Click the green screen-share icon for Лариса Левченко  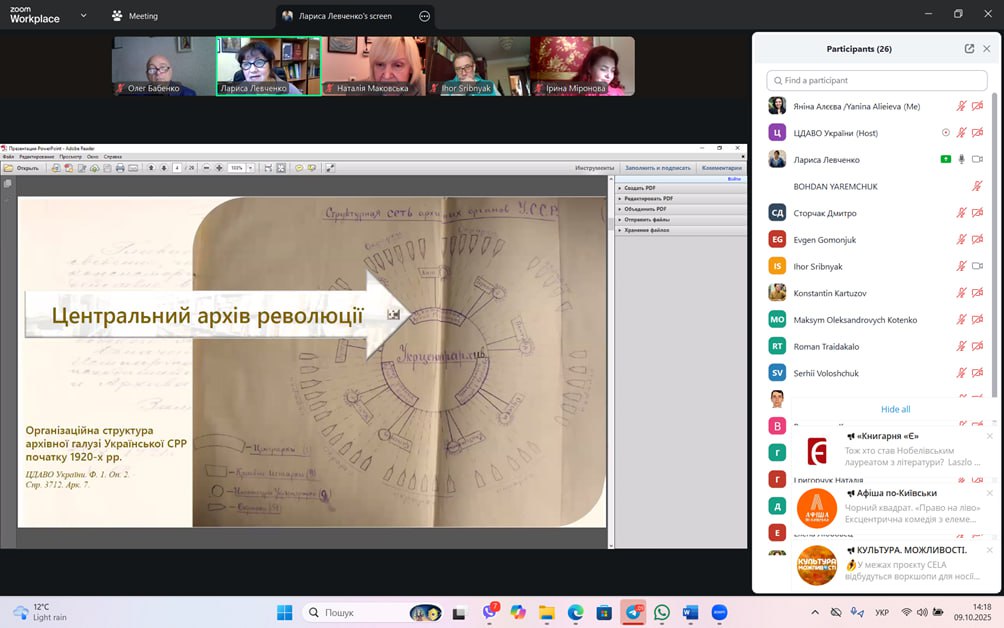[945, 159]
